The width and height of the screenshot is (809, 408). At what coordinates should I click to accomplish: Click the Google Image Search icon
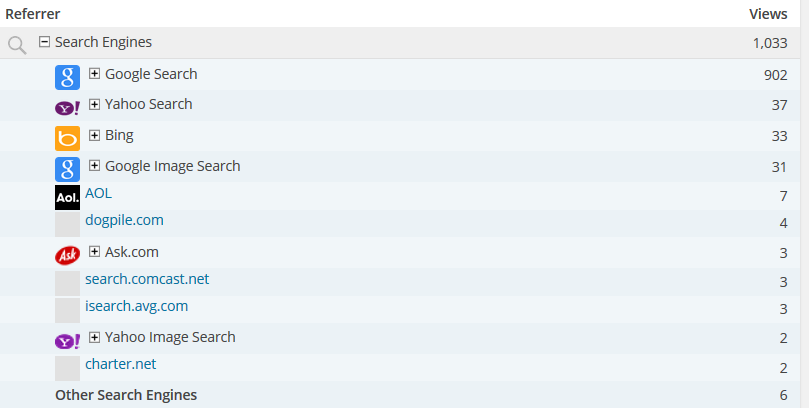67,169
